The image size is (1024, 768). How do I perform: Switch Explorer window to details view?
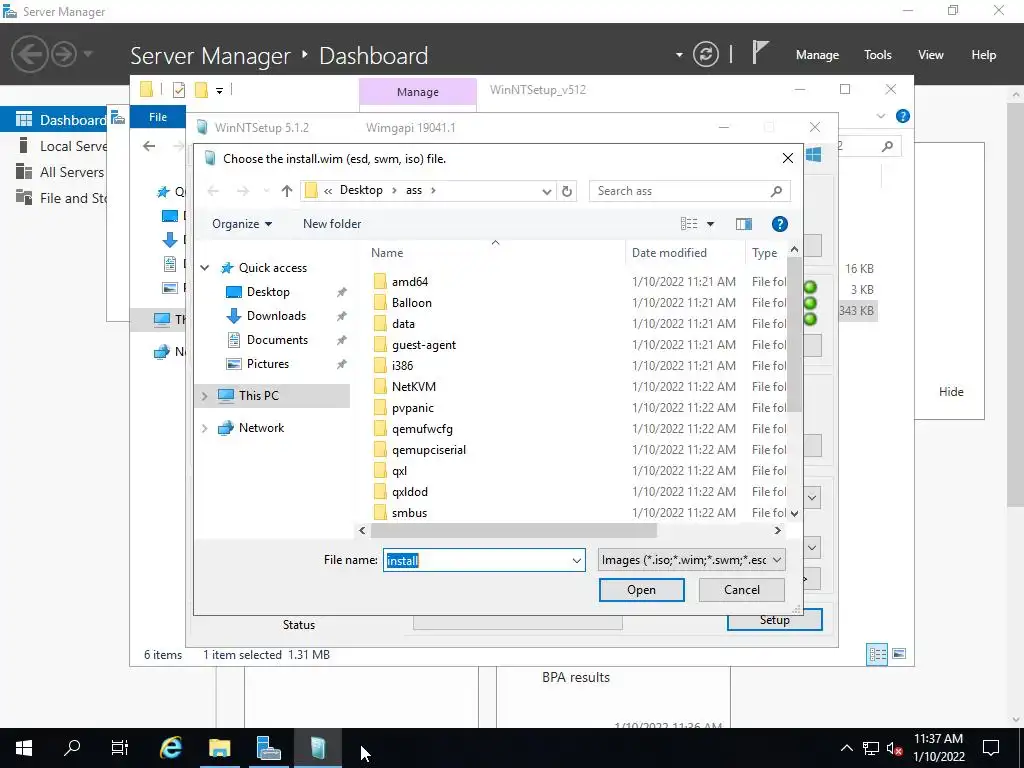point(877,654)
